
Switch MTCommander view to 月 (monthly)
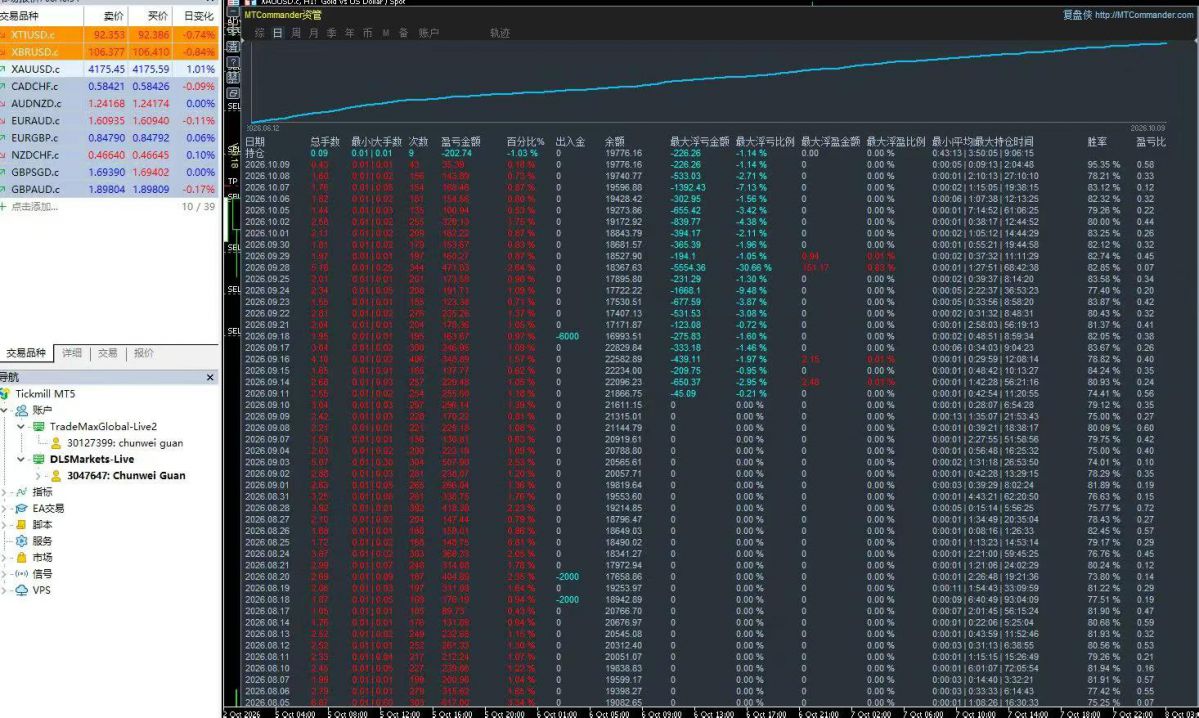[314, 33]
